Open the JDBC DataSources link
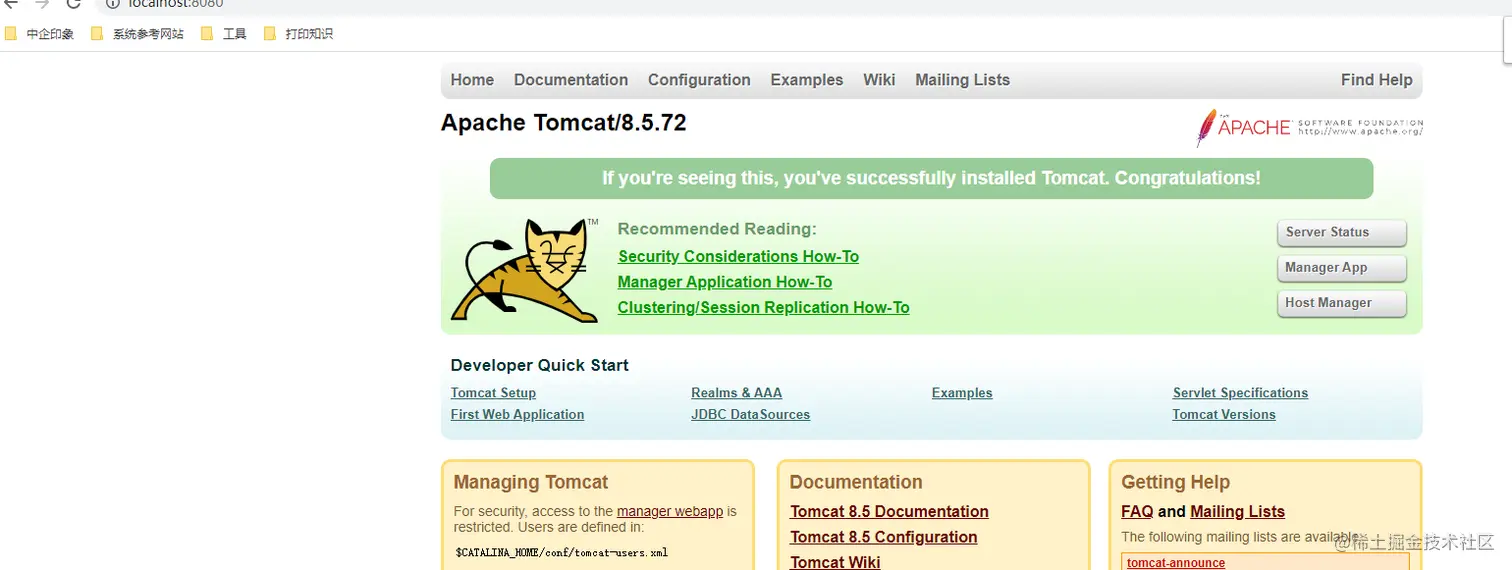This screenshot has height=570, width=1512. point(750,415)
